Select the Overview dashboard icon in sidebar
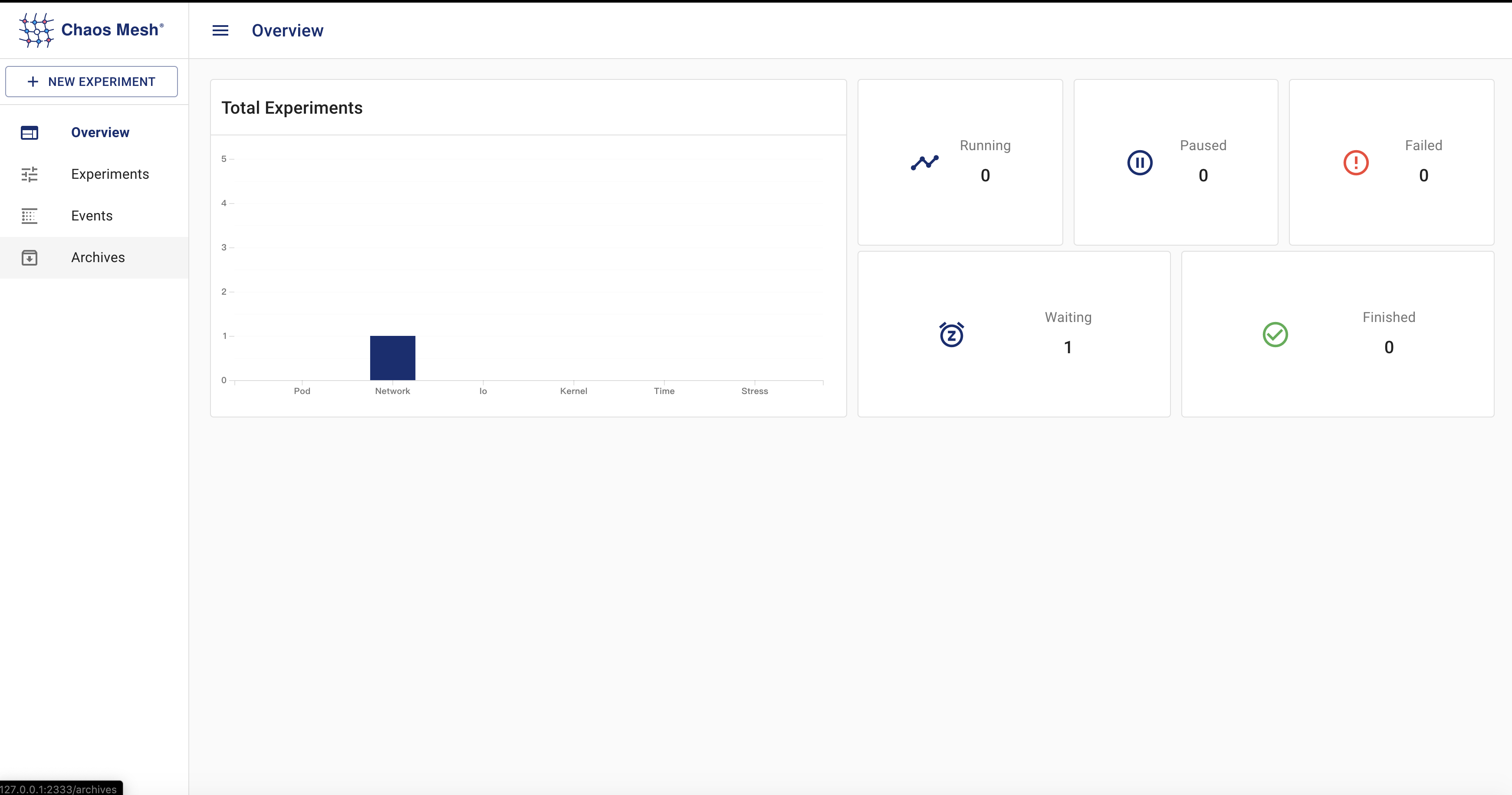Viewport: 1512px width, 795px height. (x=30, y=133)
